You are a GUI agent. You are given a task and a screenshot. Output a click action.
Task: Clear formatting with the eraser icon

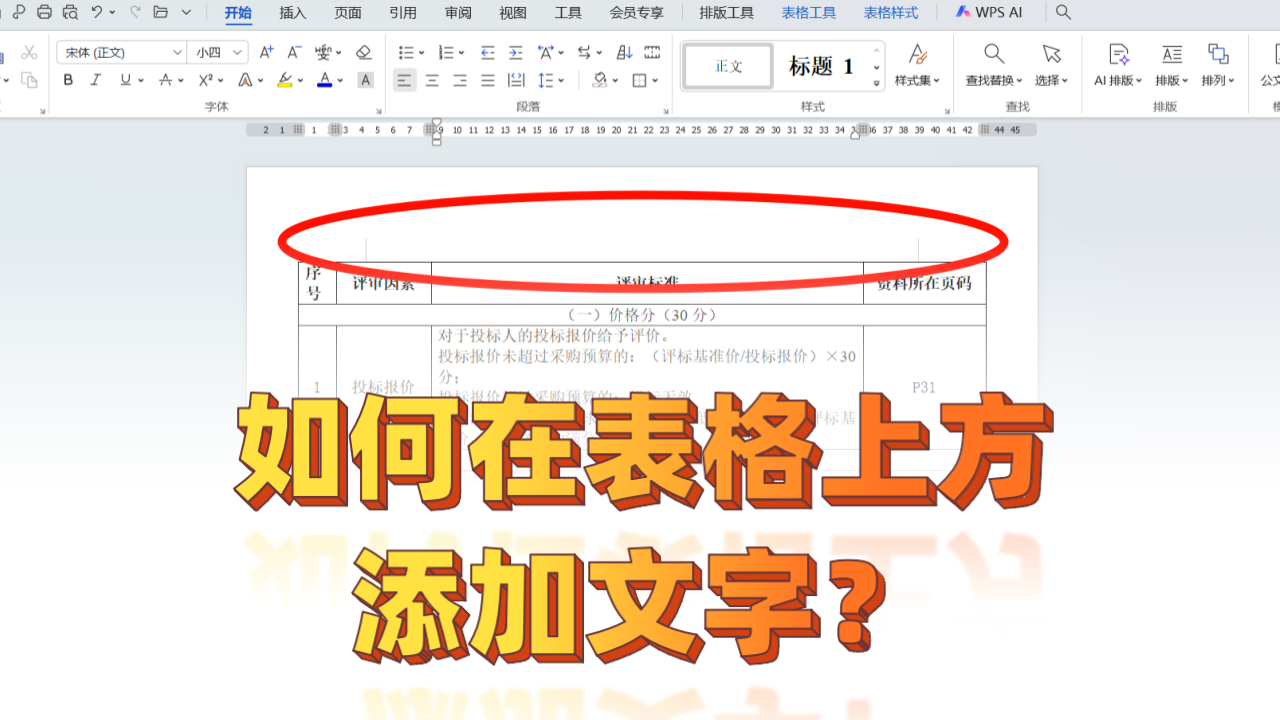pos(364,52)
